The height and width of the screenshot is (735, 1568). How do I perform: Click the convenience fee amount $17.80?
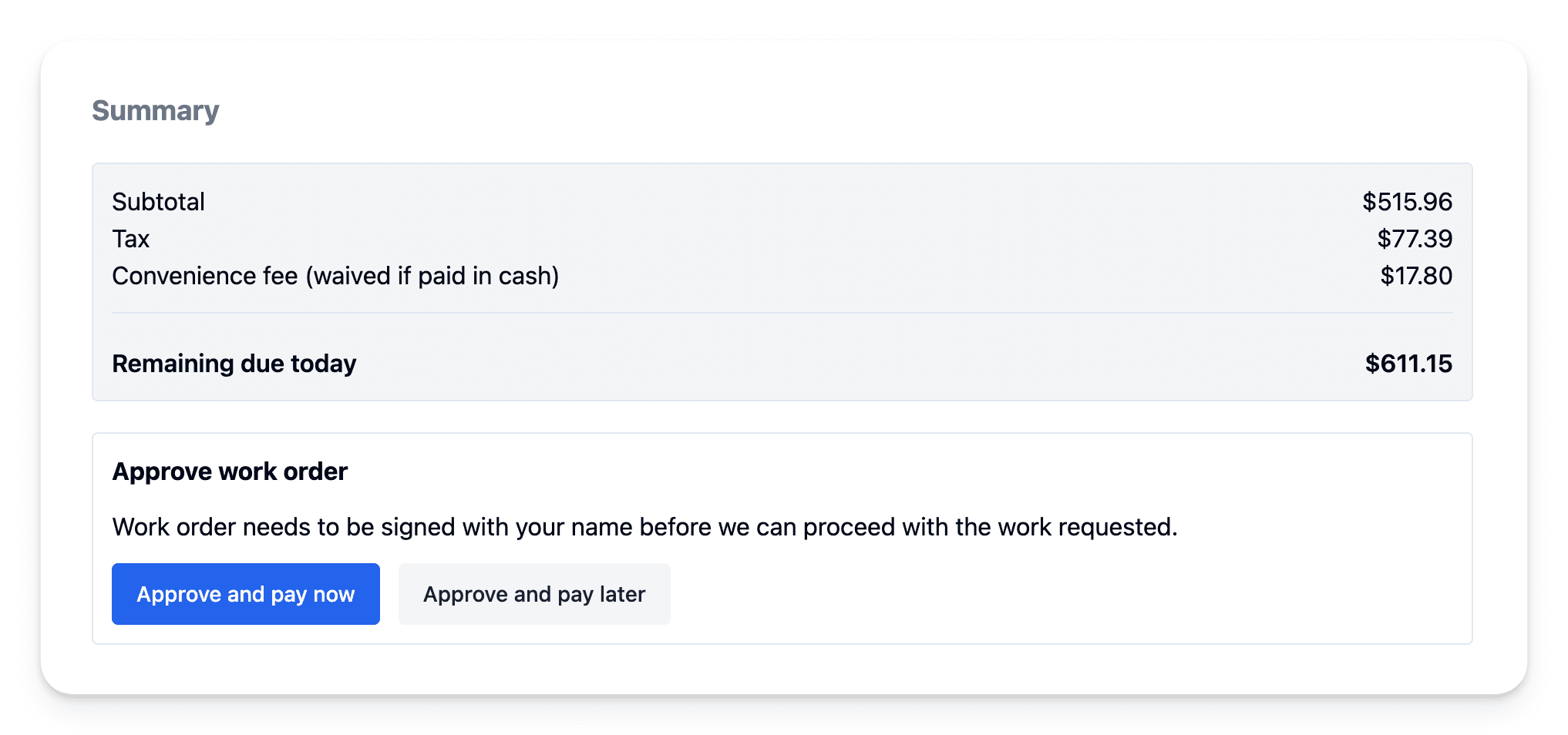(1415, 276)
